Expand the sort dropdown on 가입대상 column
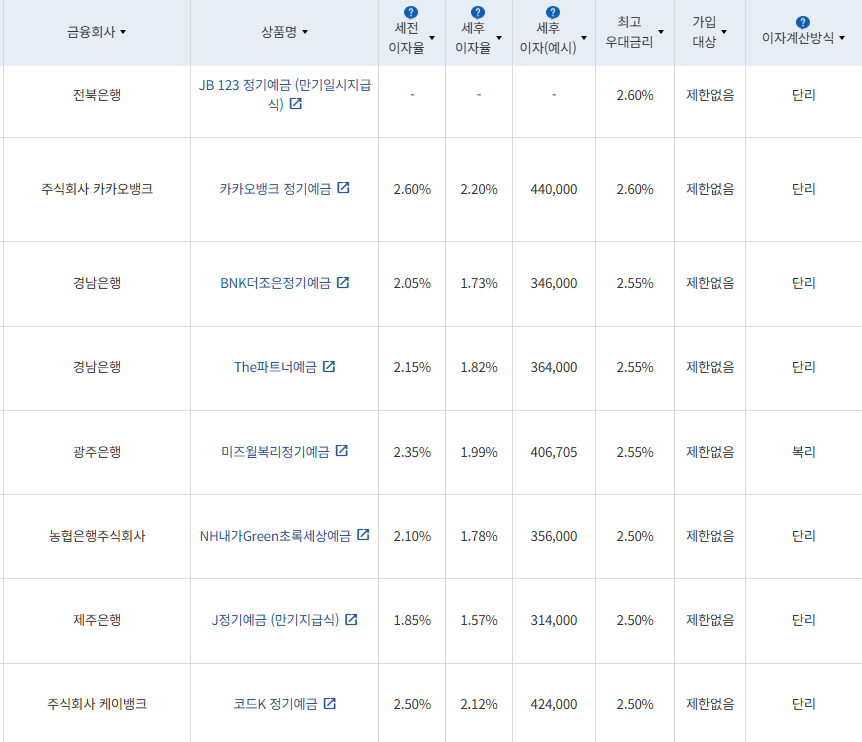The width and height of the screenshot is (862, 742). coord(725,32)
